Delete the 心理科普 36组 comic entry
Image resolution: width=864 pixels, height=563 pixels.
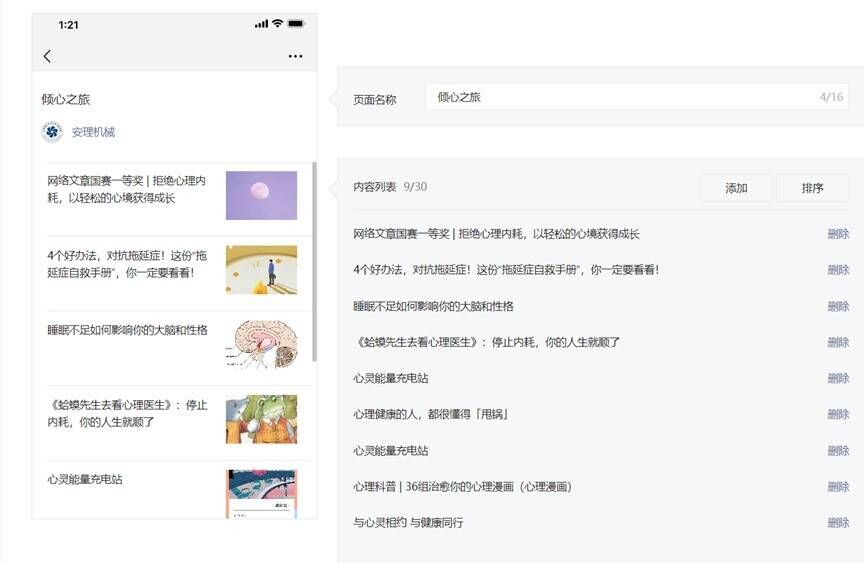(838, 486)
